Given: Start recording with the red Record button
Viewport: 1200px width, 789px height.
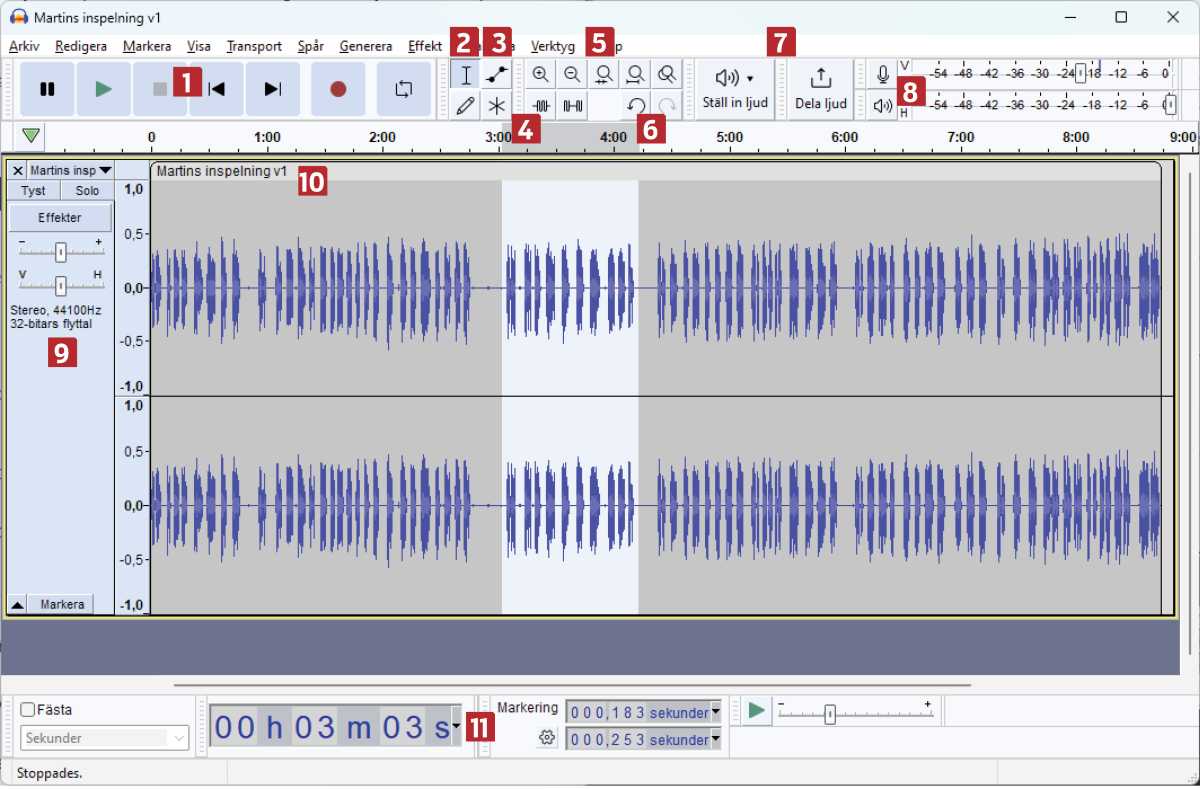Looking at the screenshot, I should tap(338, 89).
